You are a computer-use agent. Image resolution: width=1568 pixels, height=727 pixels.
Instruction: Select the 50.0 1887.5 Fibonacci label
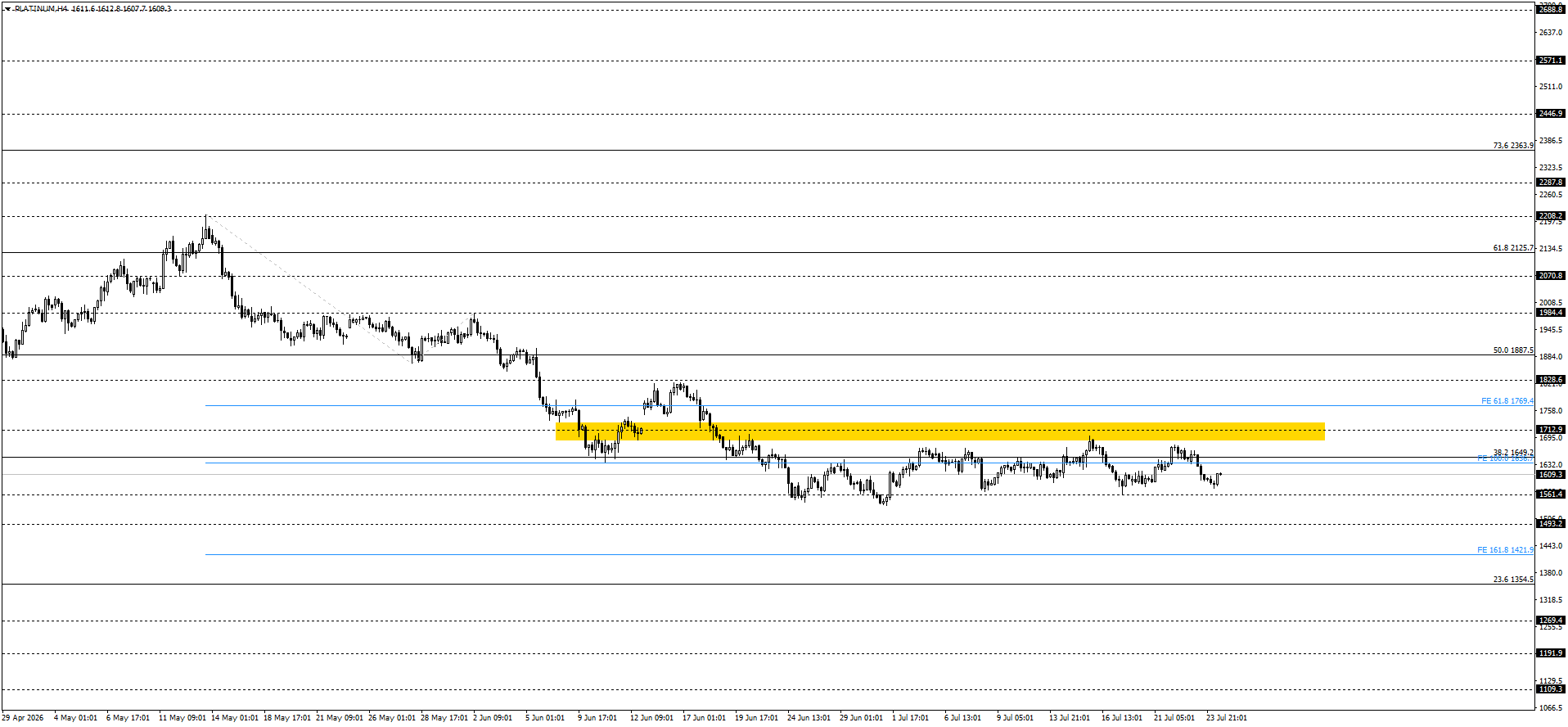(x=1513, y=350)
